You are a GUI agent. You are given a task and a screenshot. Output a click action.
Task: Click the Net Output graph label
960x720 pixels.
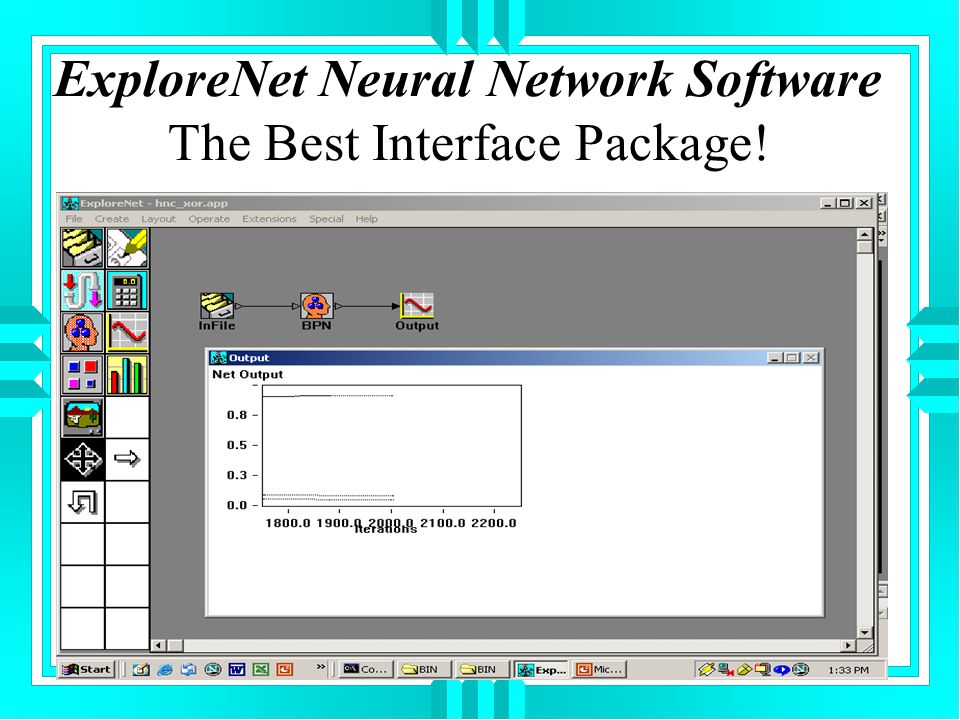[247, 374]
